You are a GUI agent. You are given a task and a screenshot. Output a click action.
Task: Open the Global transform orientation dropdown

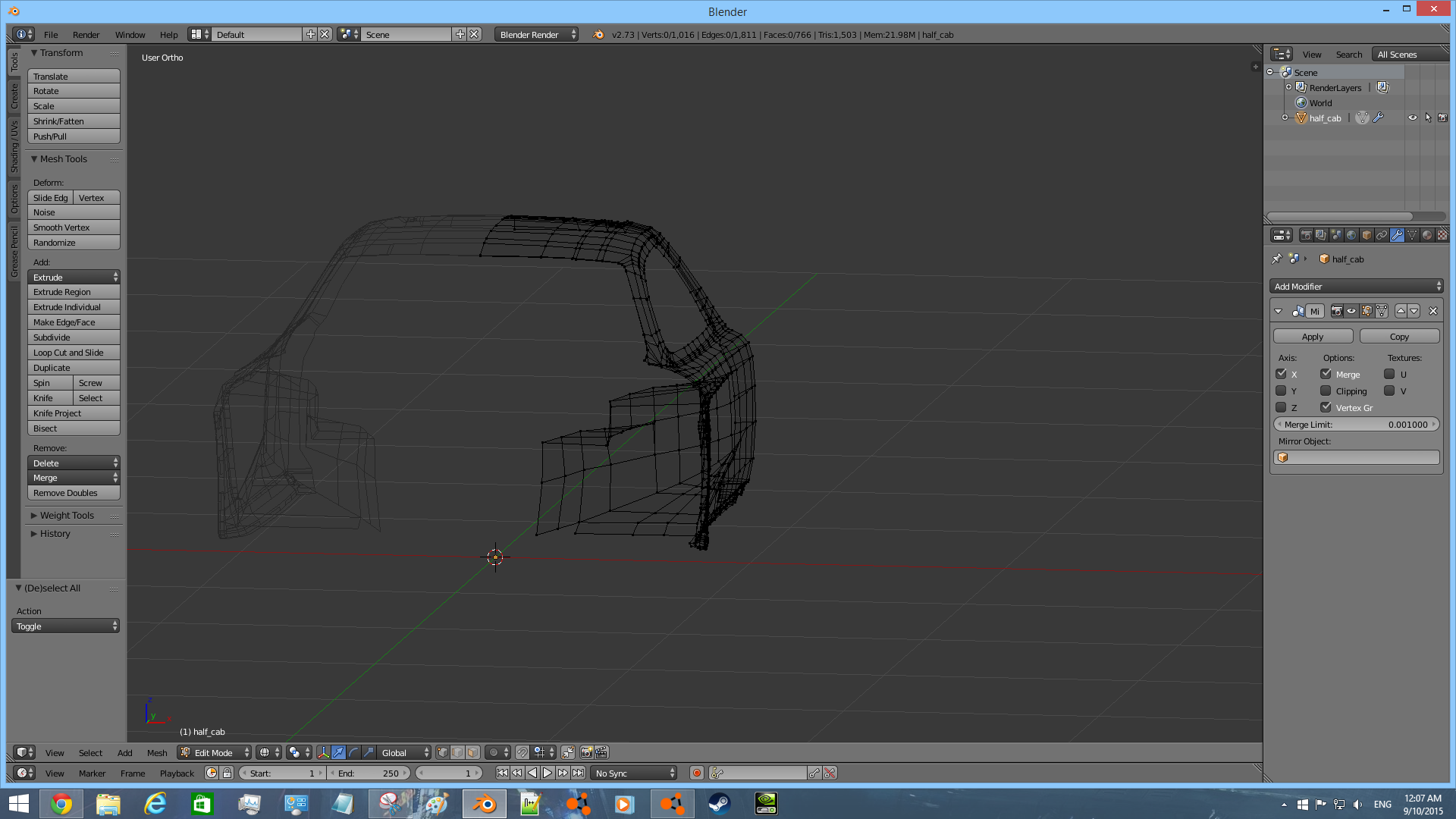(x=404, y=752)
